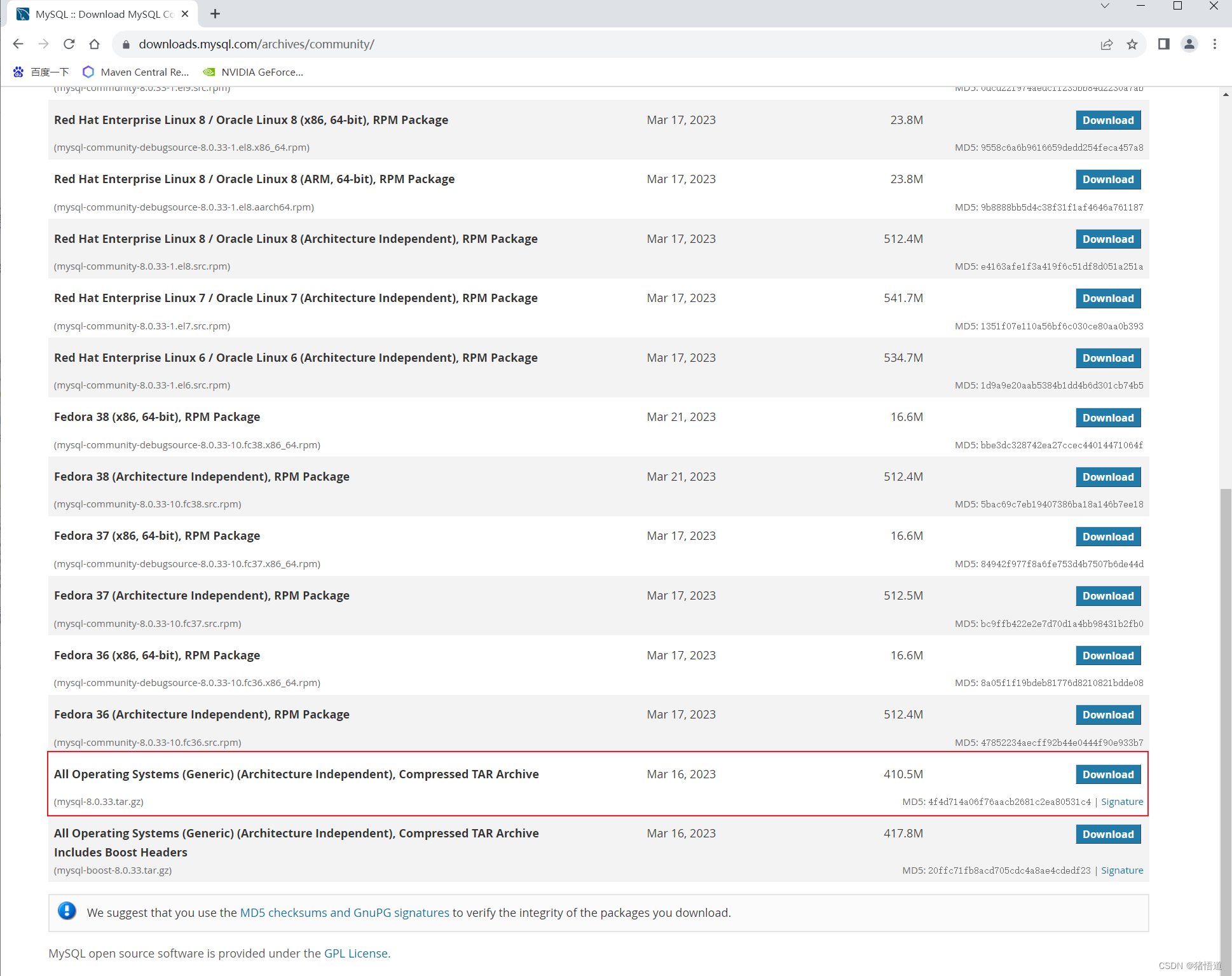Reload the current page
The image size is (1232, 976).
[x=69, y=44]
